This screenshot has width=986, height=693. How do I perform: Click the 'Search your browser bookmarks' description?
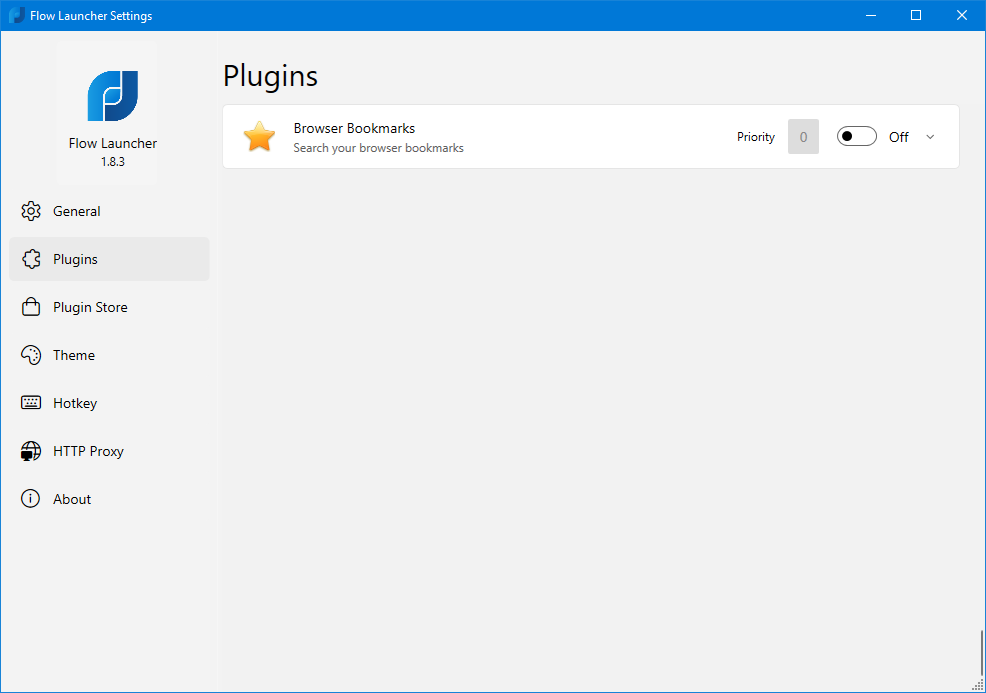tap(378, 148)
